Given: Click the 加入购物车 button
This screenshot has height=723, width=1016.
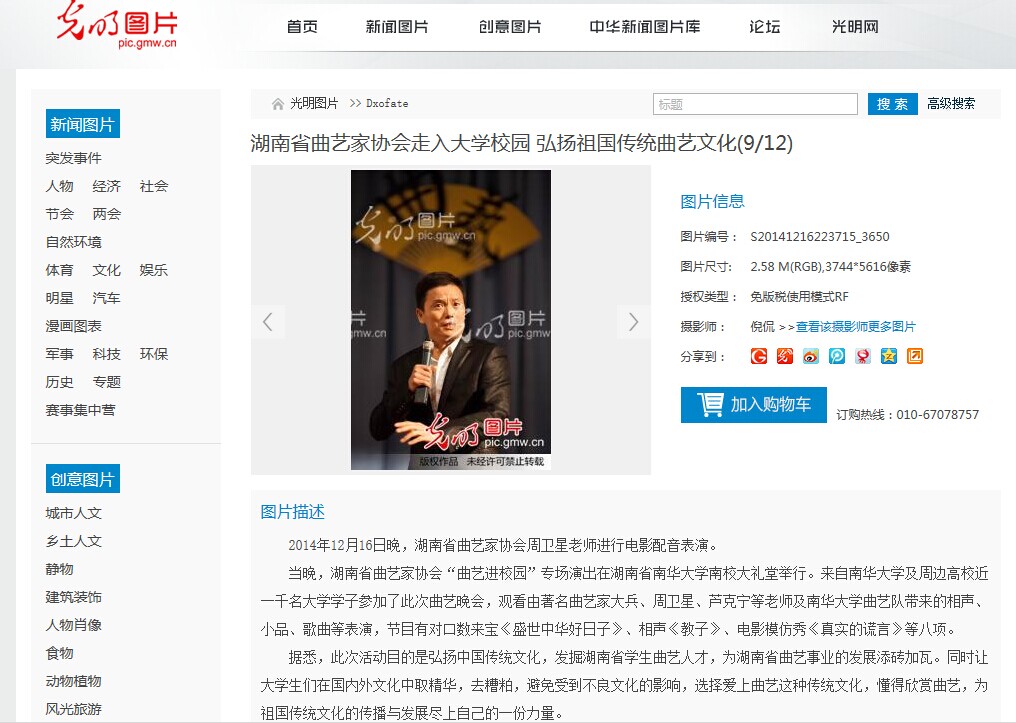Looking at the screenshot, I should [x=754, y=405].
